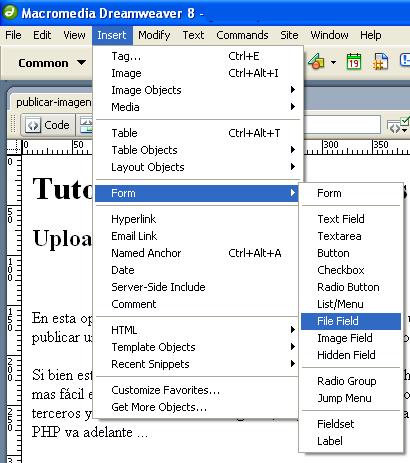Open the Text menu

coord(193,35)
